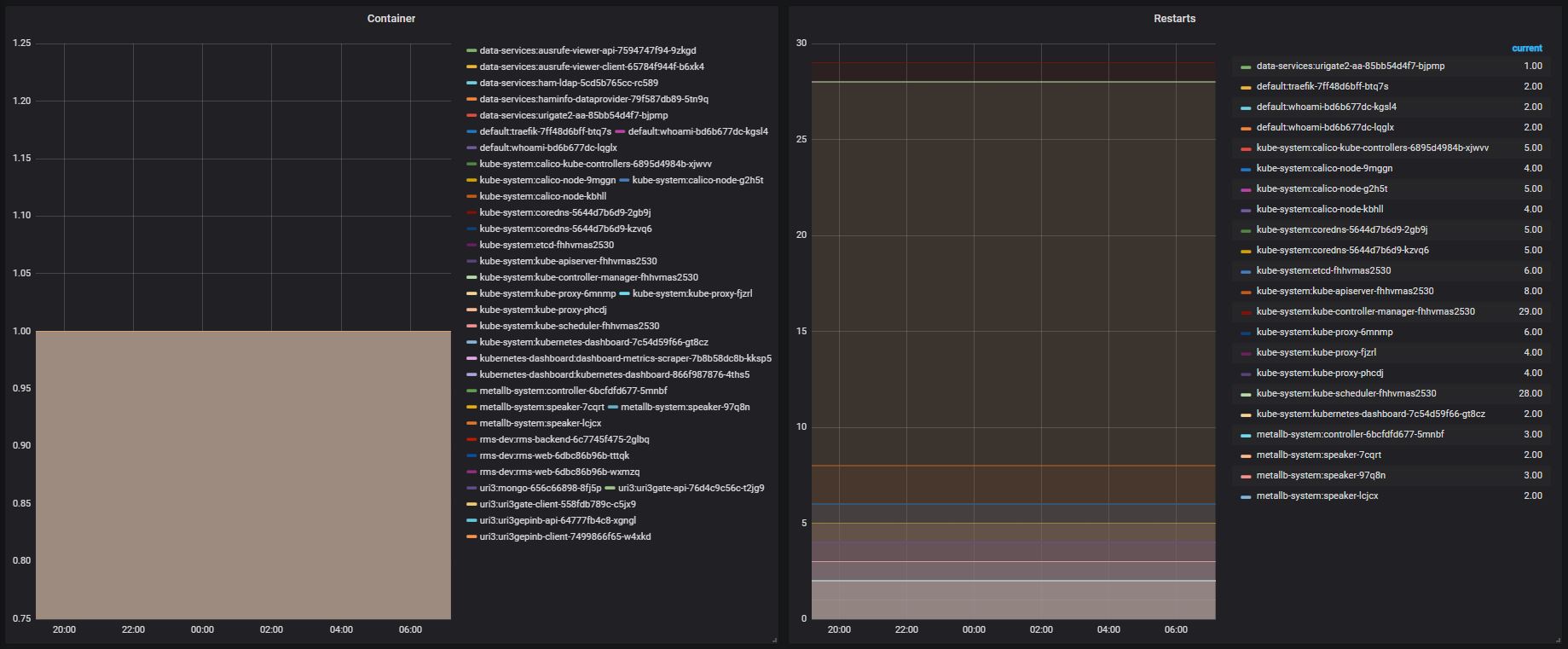1568x649 pixels.
Task: Open the Restarts panel title menu
Action: pyautogui.click(x=1174, y=19)
